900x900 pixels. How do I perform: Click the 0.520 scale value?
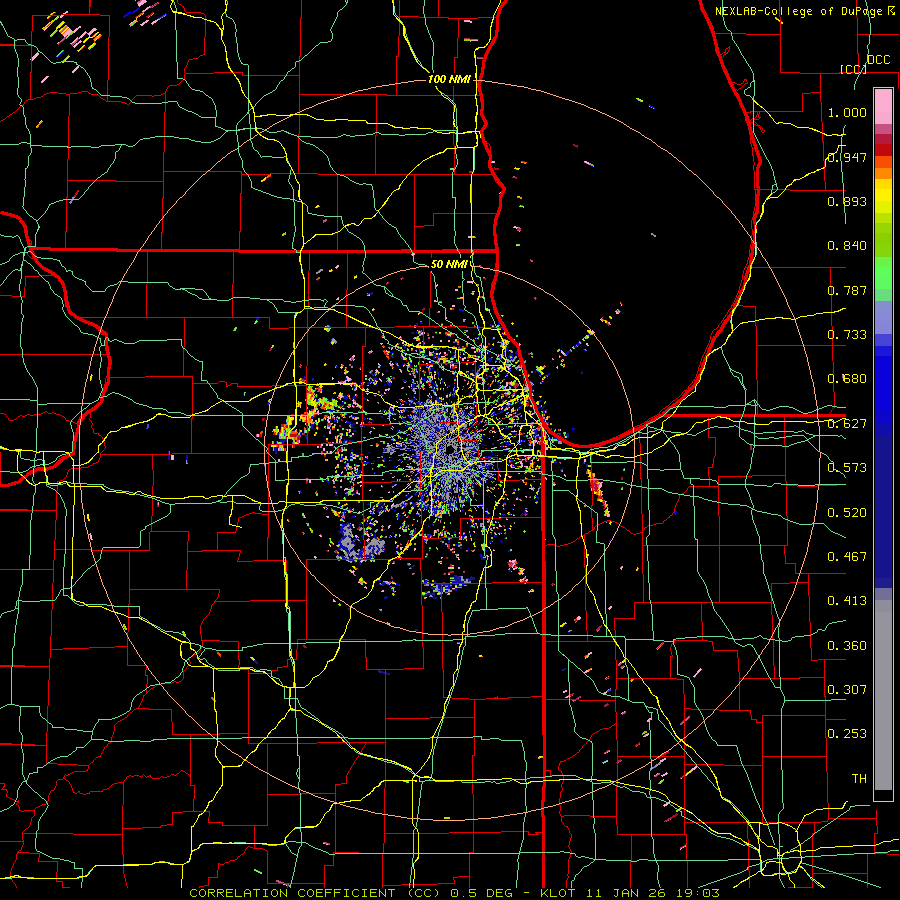847,513
